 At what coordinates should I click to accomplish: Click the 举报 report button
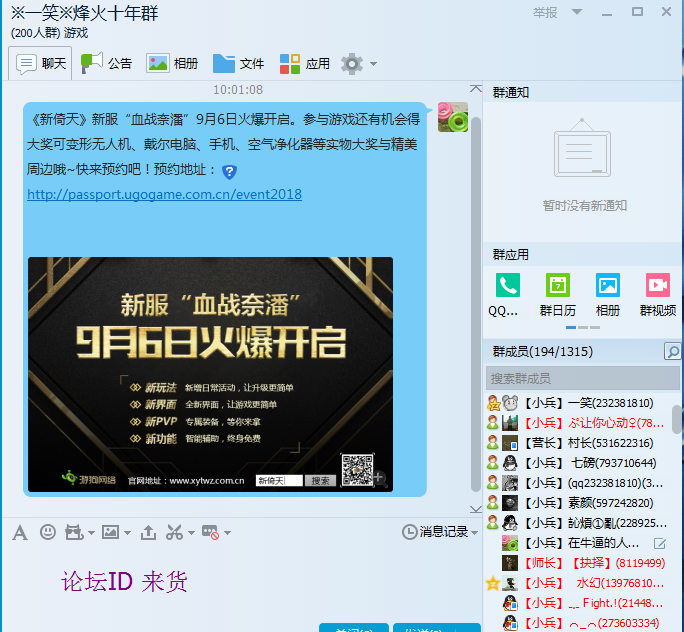[x=545, y=13]
